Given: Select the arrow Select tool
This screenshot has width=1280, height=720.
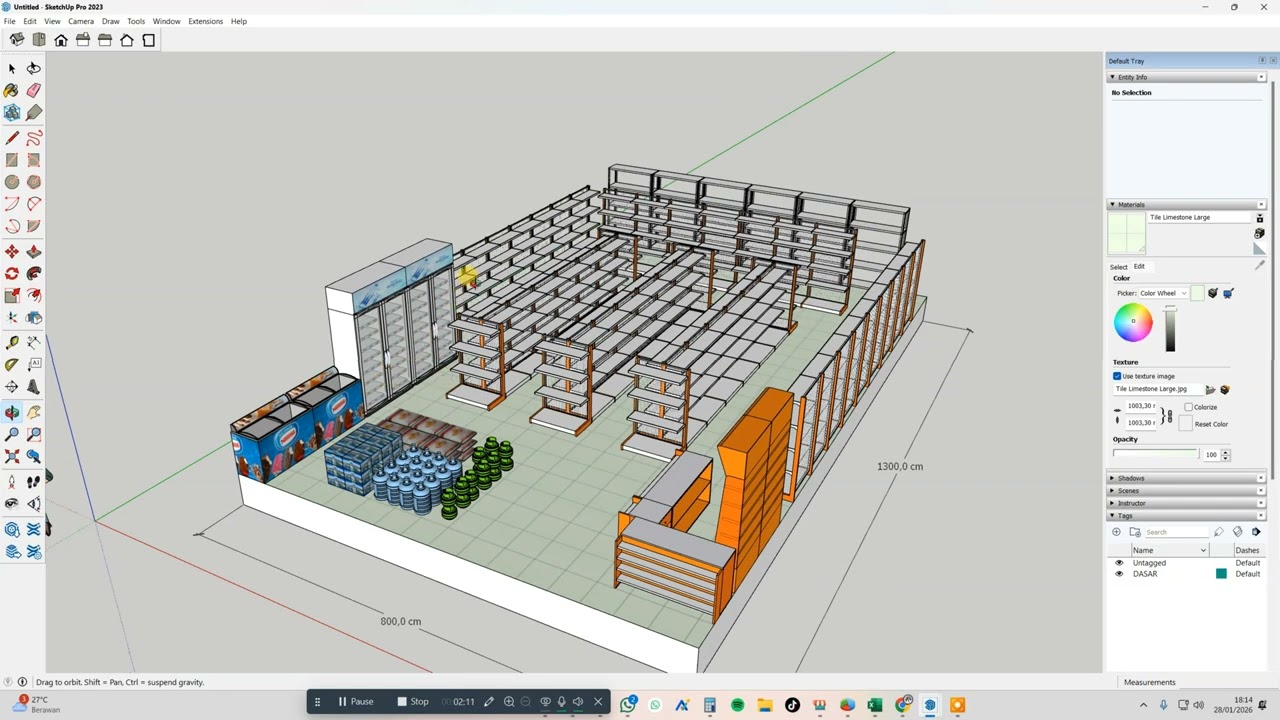Looking at the screenshot, I should coord(12,68).
